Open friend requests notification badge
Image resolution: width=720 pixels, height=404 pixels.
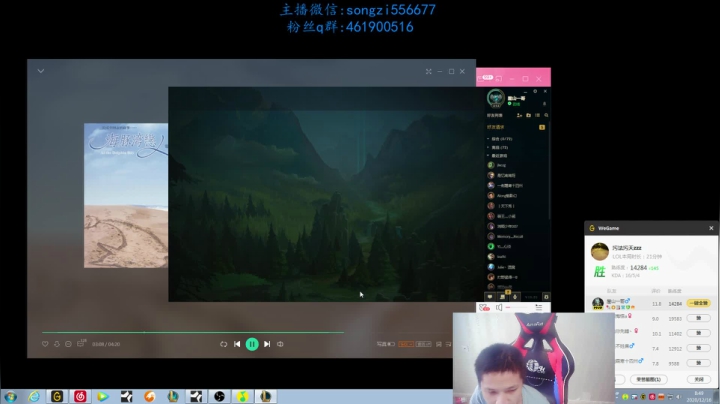[x=542, y=127]
